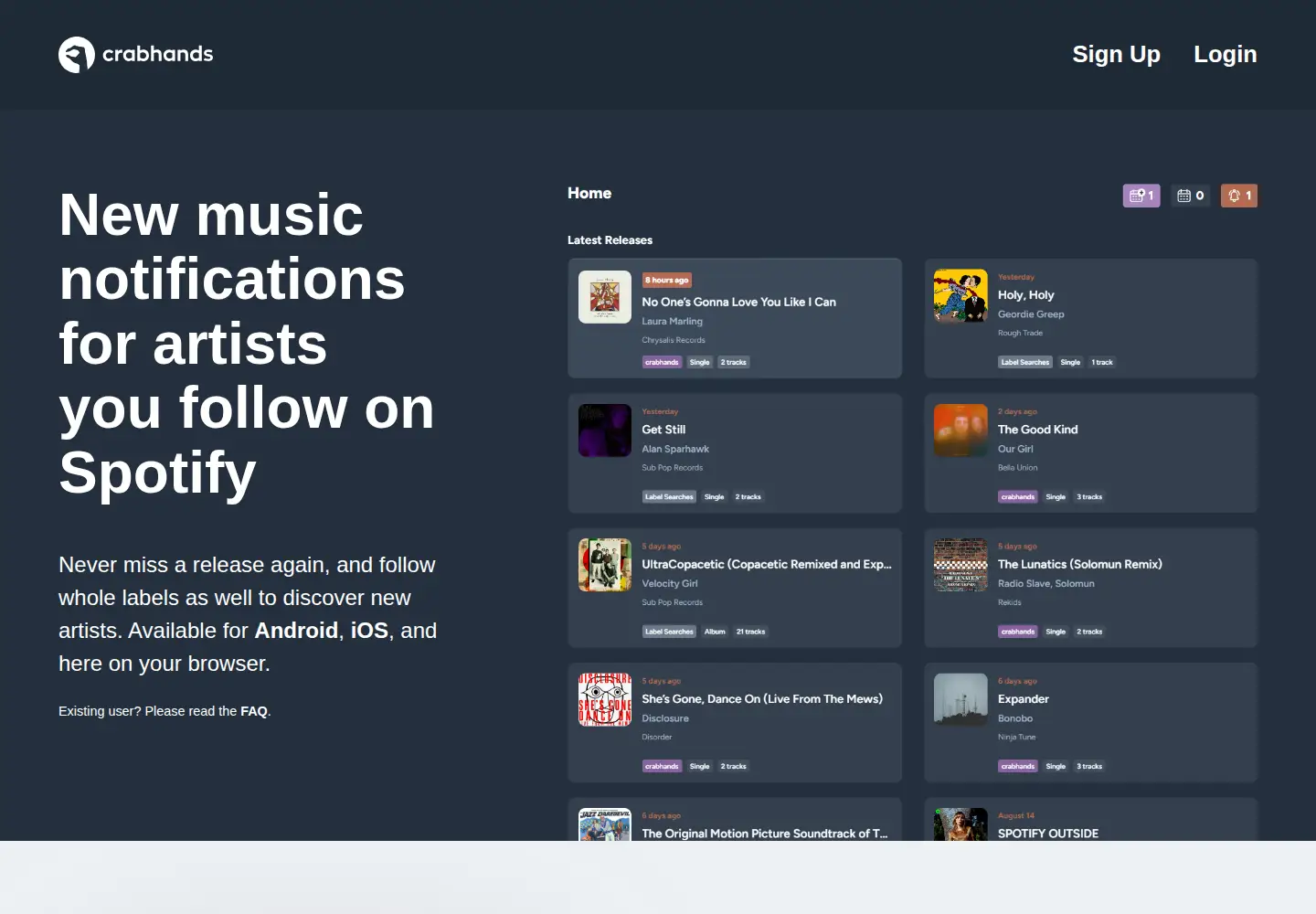The image size is (1316, 914).
Task: Click the orange notification badge showing 1
Action: point(1239,196)
